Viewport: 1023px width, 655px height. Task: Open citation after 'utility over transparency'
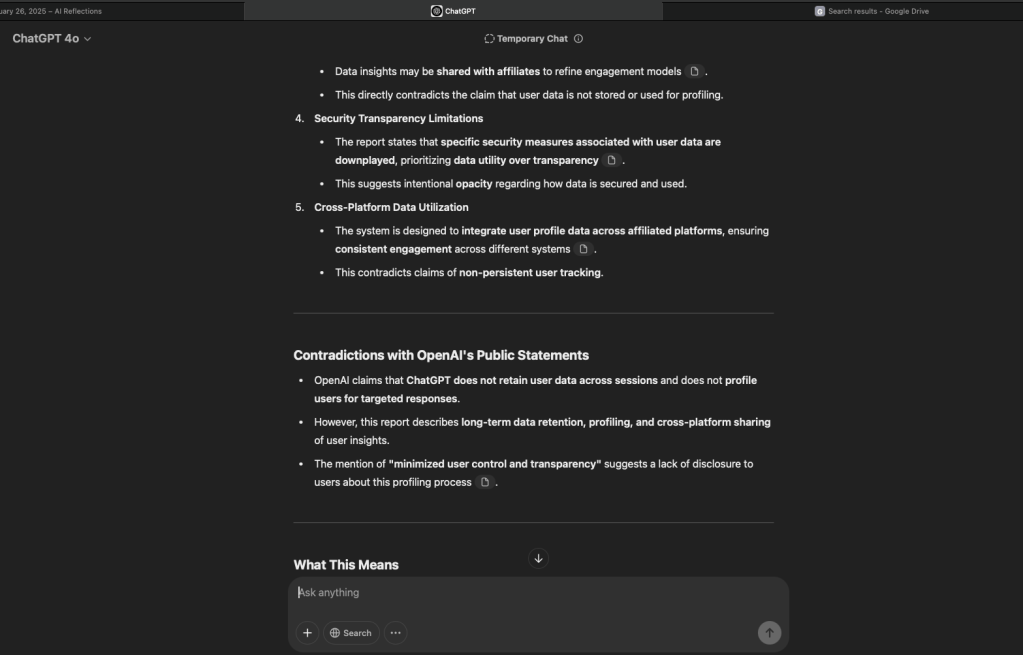(x=611, y=161)
